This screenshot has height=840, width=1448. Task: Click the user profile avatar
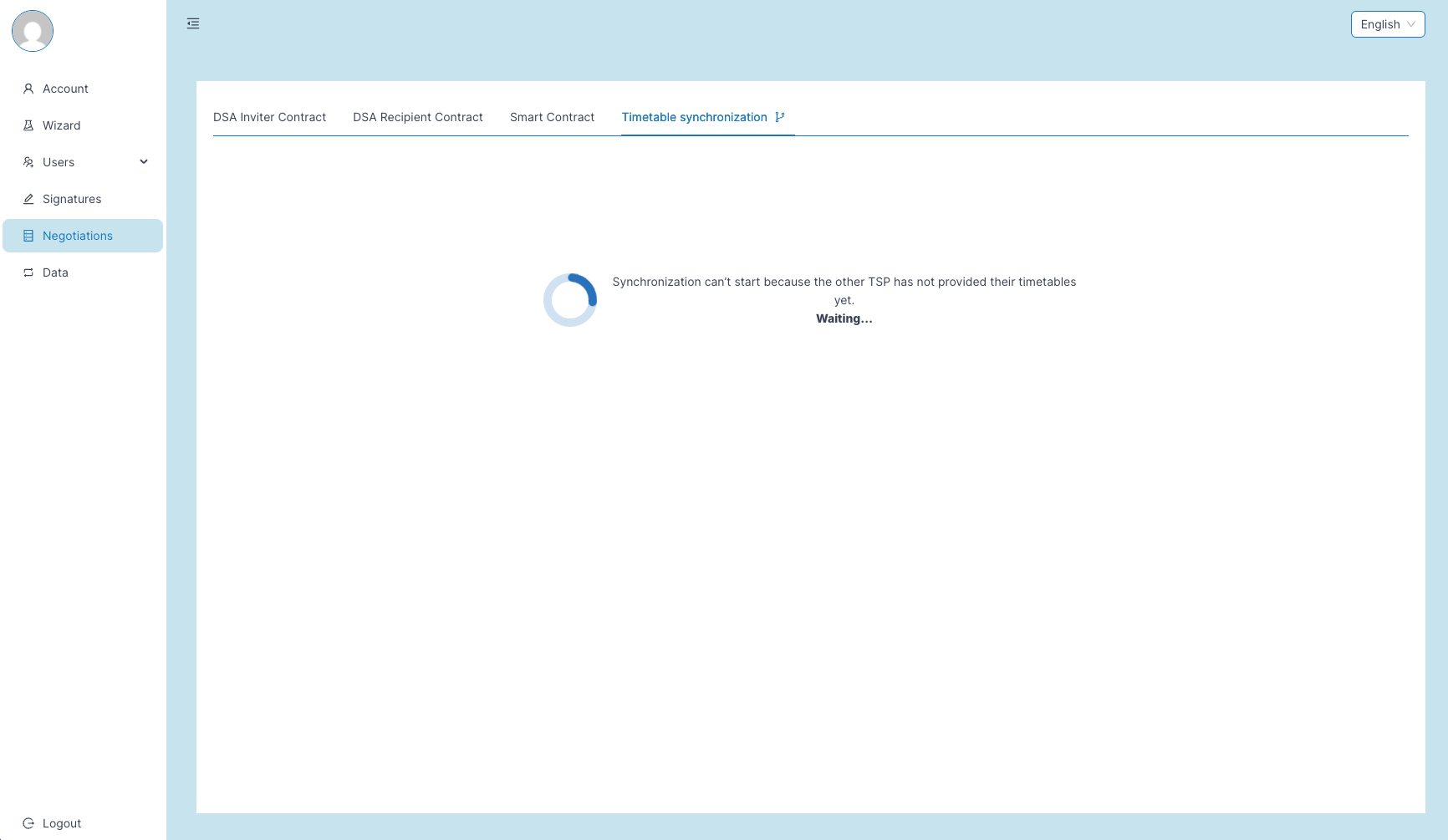pyautogui.click(x=33, y=31)
